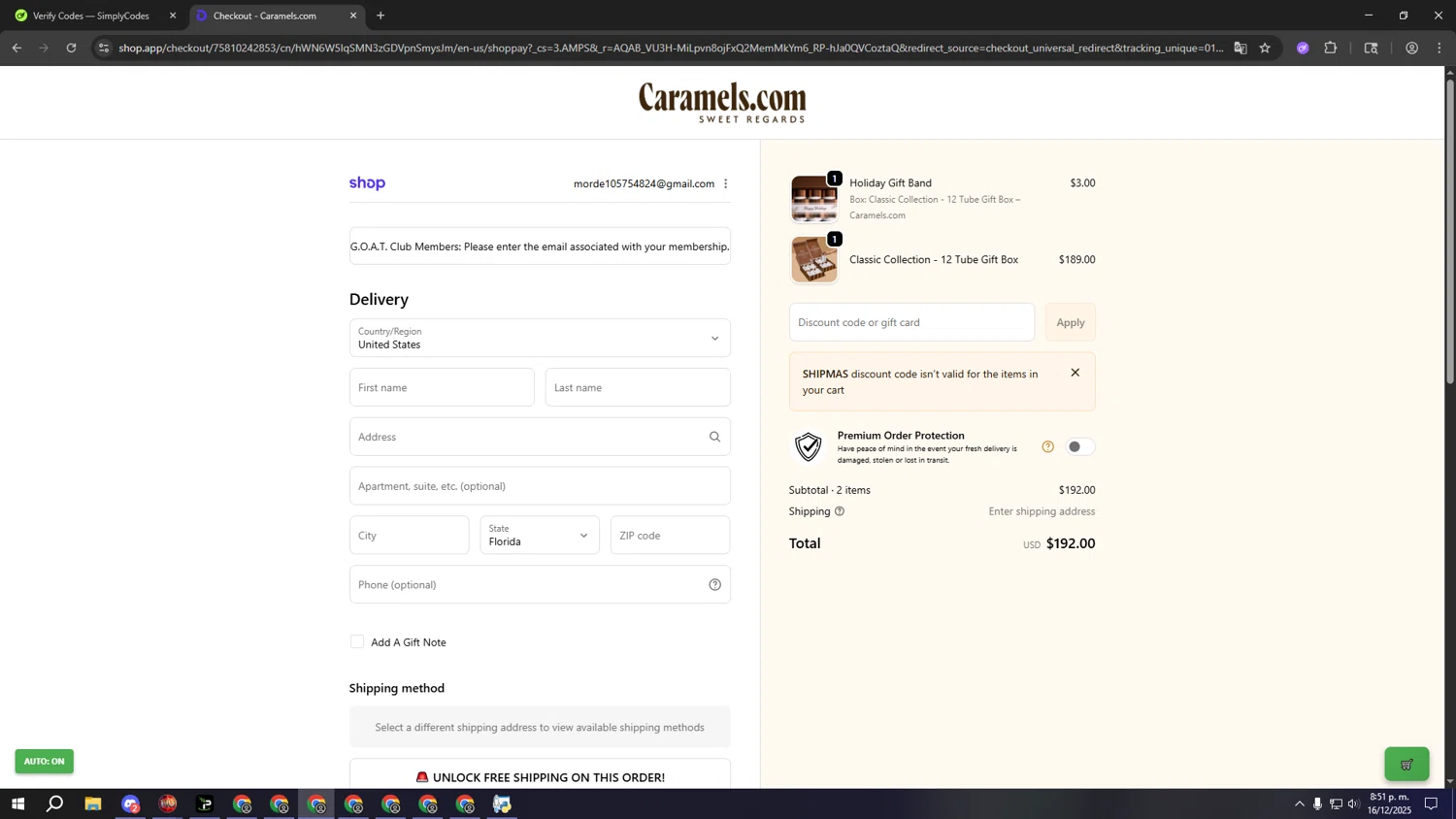Open Windows taskbar search
The height and width of the screenshot is (819, 1456).
(55, 804)
